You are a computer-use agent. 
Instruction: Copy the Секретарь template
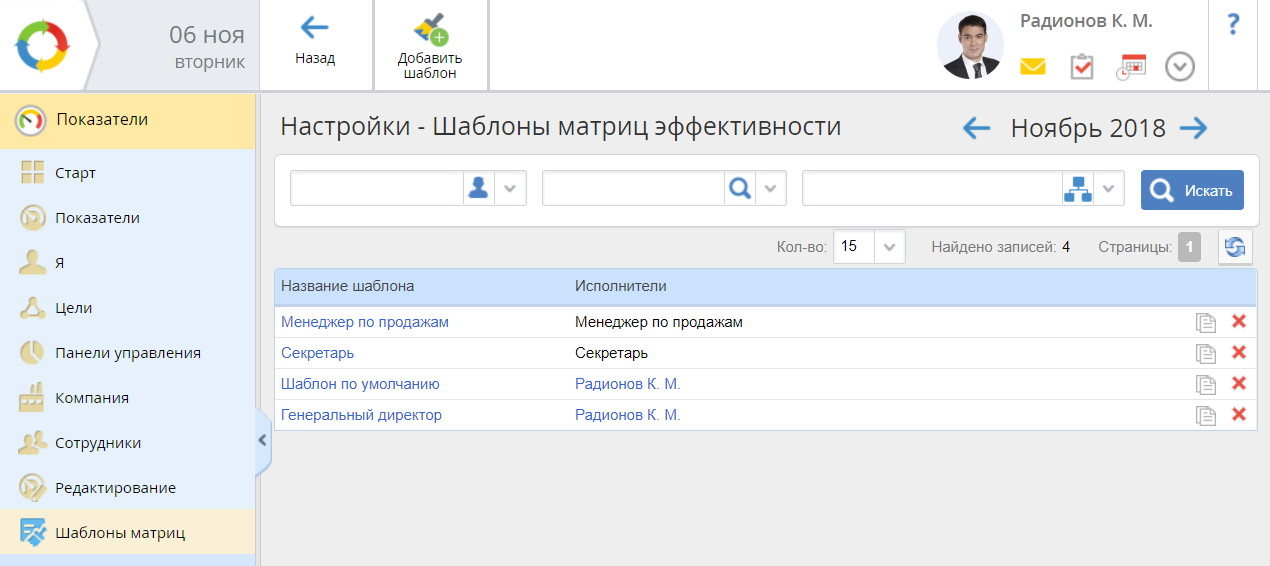(1206, 353)
